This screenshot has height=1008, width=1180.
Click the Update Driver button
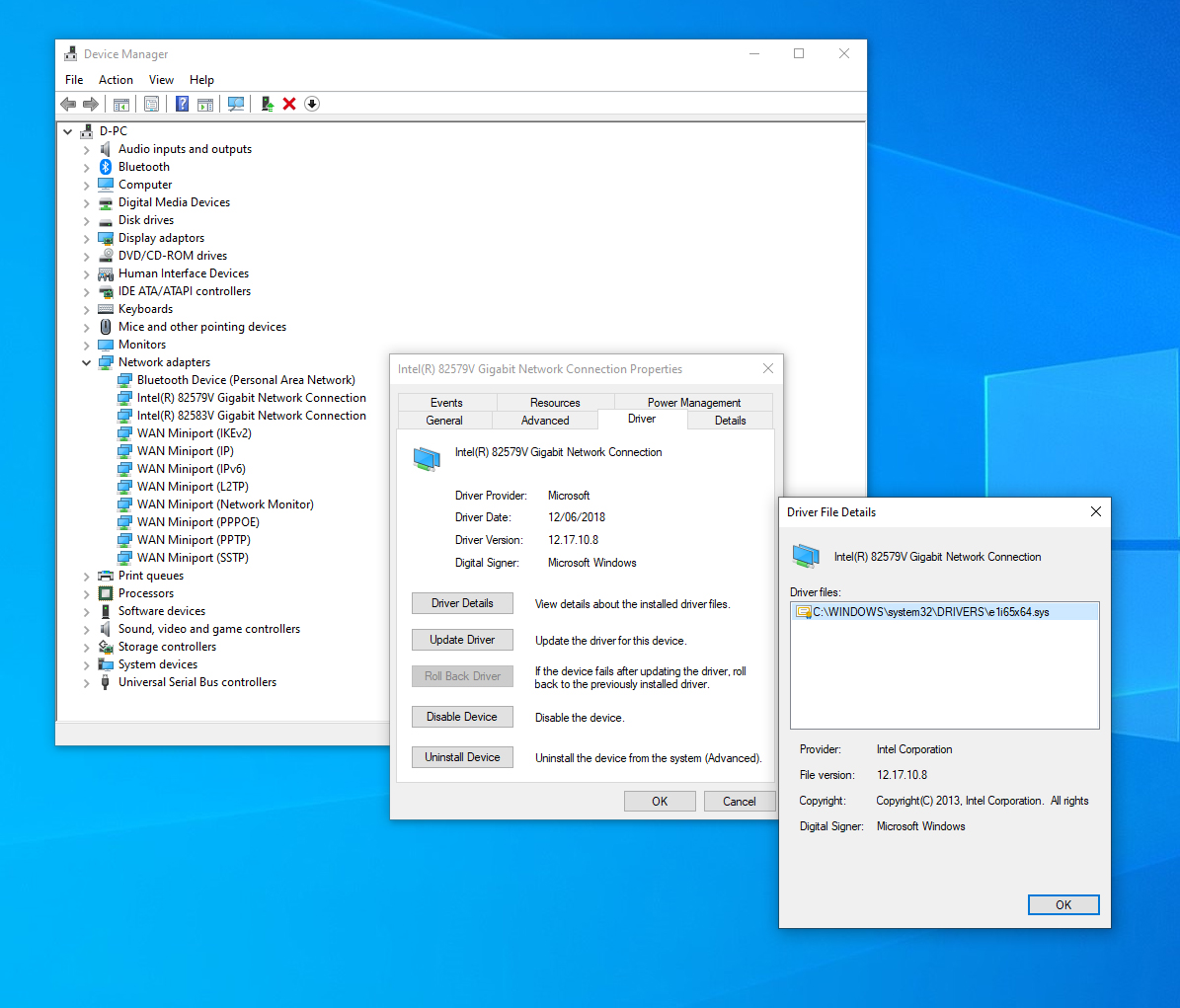pos(462,640)
